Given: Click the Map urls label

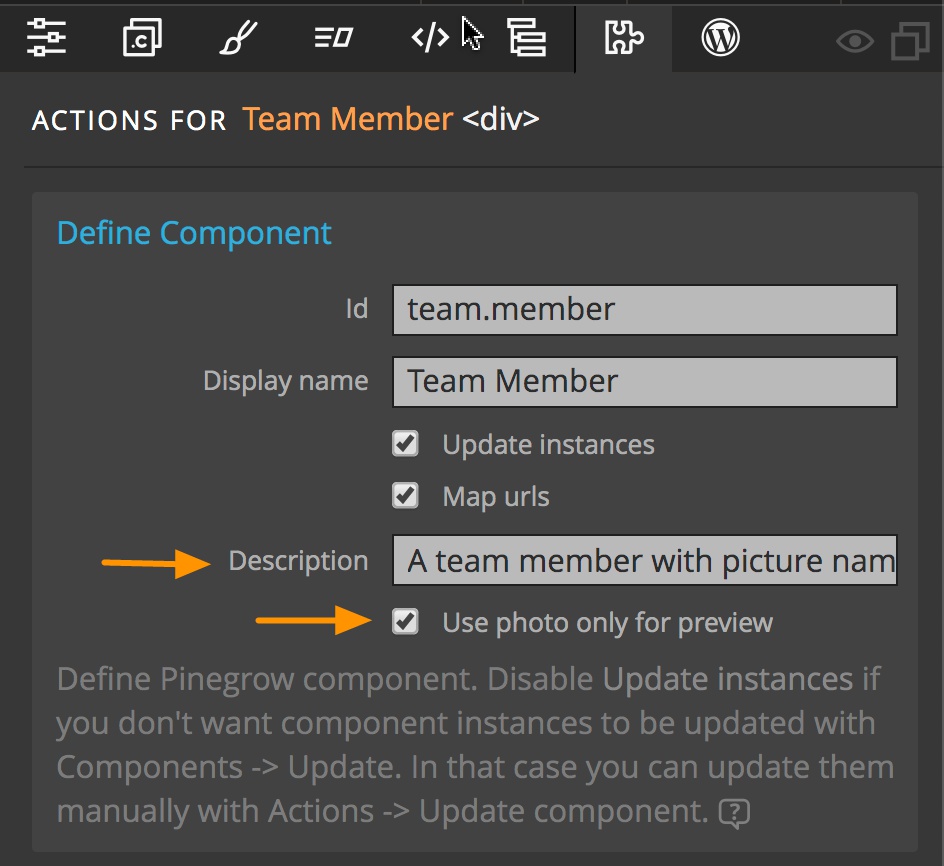Looking at the screenshot, I should click(496, 497).
